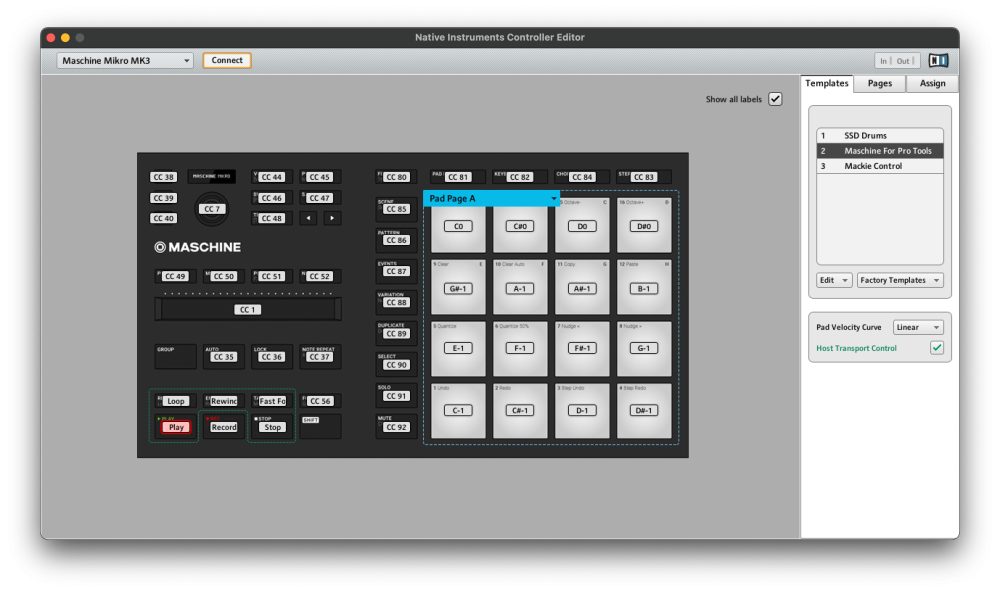The height and width of the screenshot is (593, 1000).
Task: Select the Note Repeat CC 37 button
Action: click(320, 356)
